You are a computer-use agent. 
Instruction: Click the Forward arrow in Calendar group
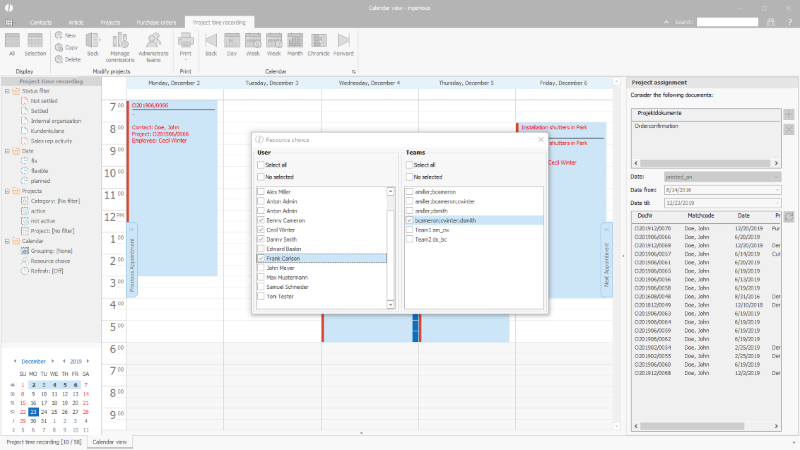pos(344,42)
